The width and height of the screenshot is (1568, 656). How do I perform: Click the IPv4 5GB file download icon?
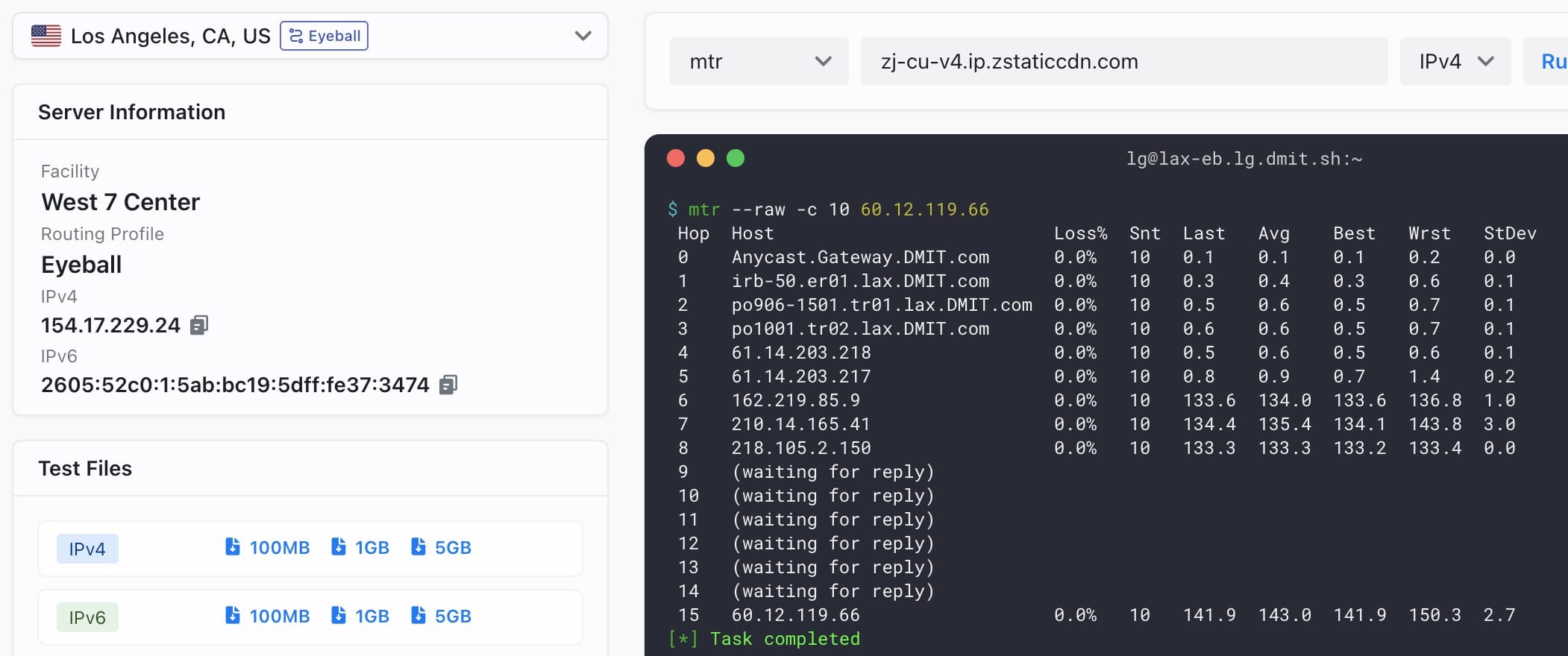pos(418,547)
